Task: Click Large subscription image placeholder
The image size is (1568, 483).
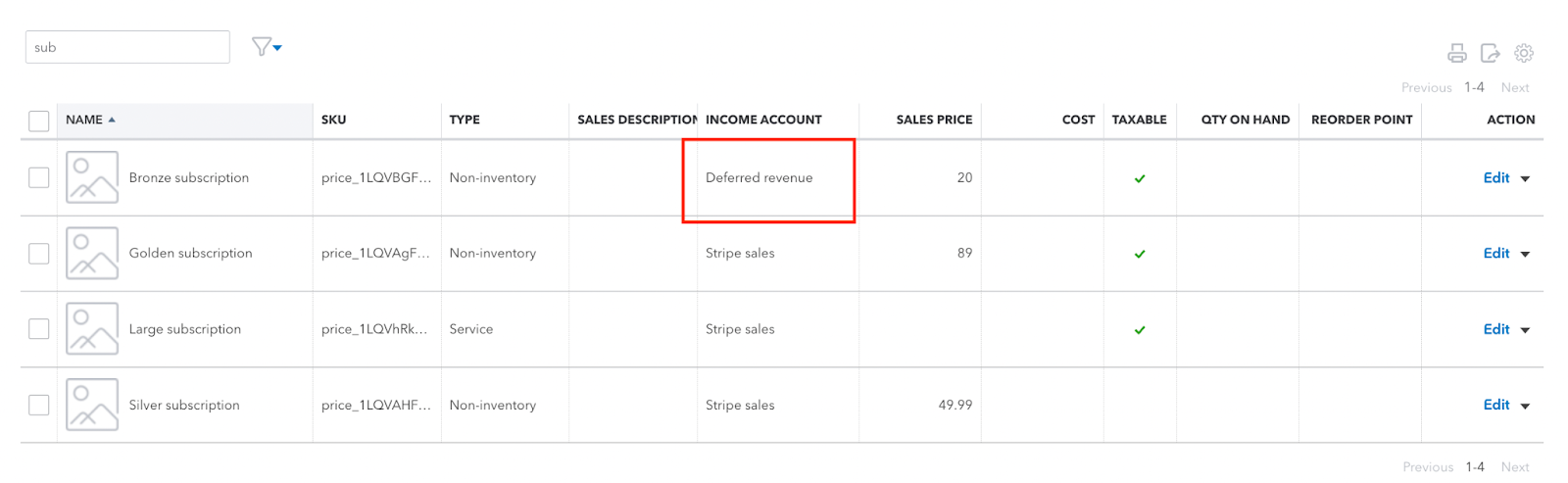Action: click(92, 329)
